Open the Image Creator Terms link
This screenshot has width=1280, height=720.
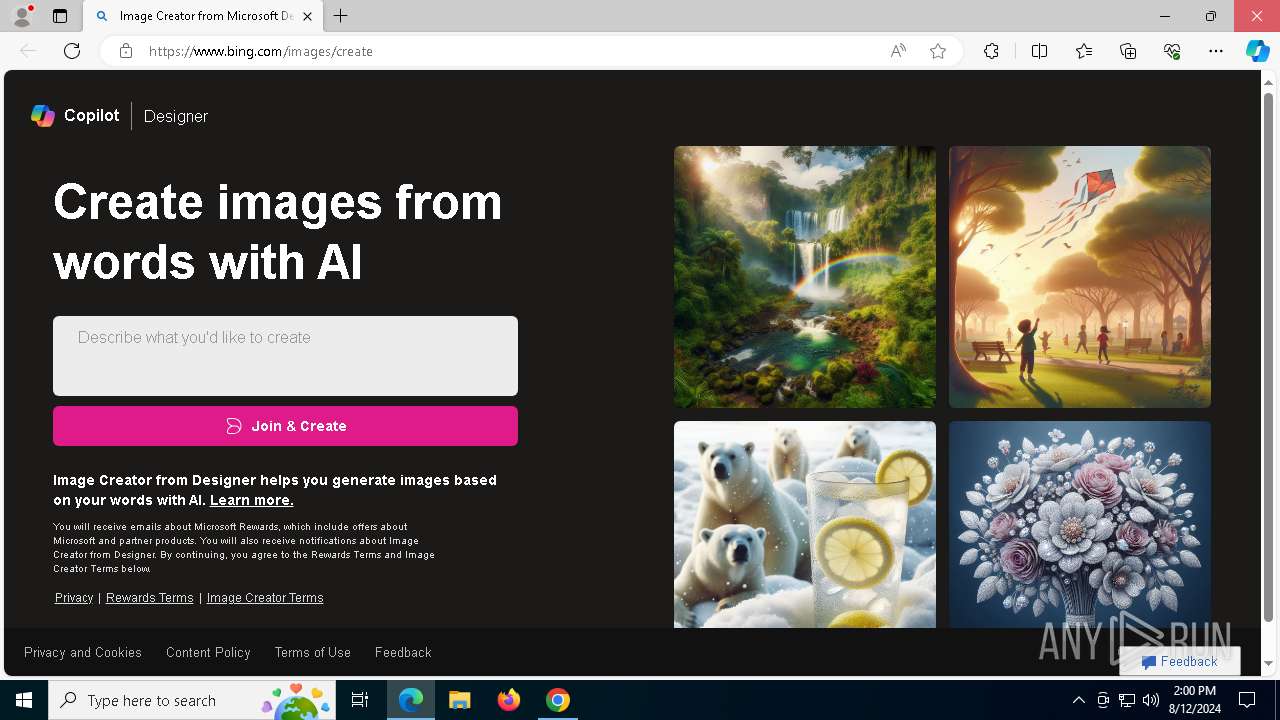coord(265,598)
